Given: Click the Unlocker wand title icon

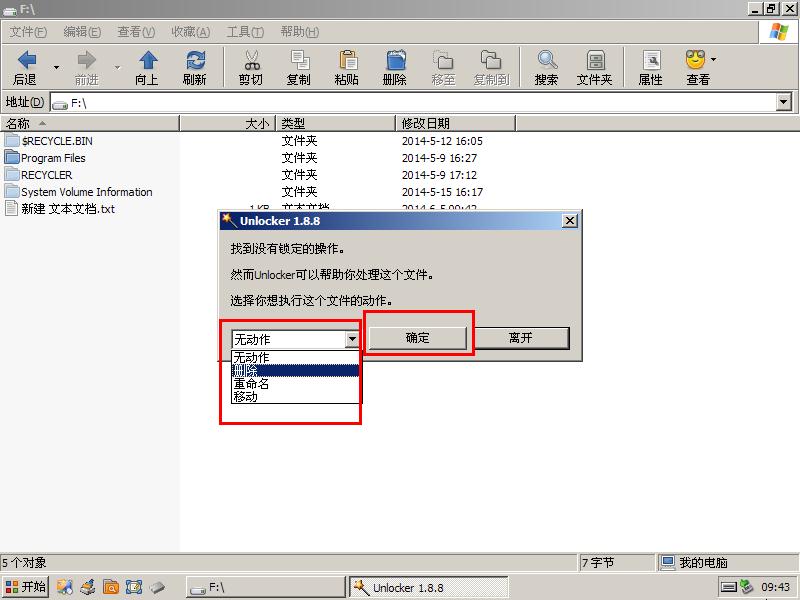Looking at the screenshot, I should click(230, 220).
